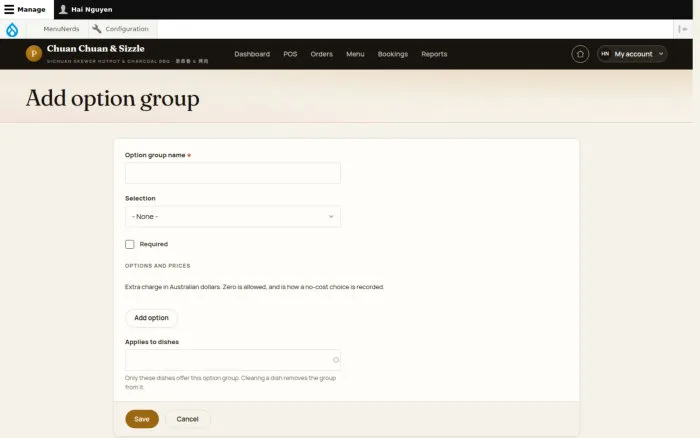Open the Selection dropdown

(x=233, y=217)
